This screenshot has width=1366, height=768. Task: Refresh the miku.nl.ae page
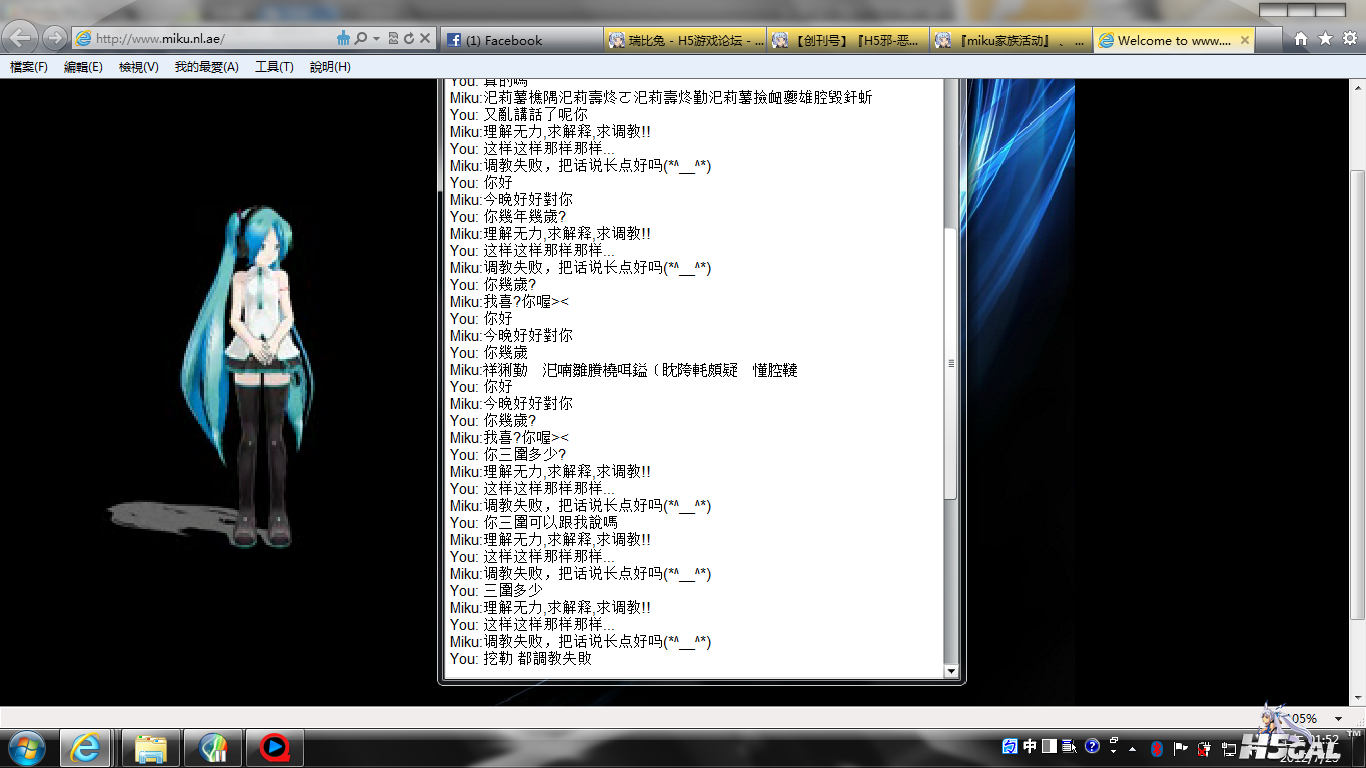(408, 39)
